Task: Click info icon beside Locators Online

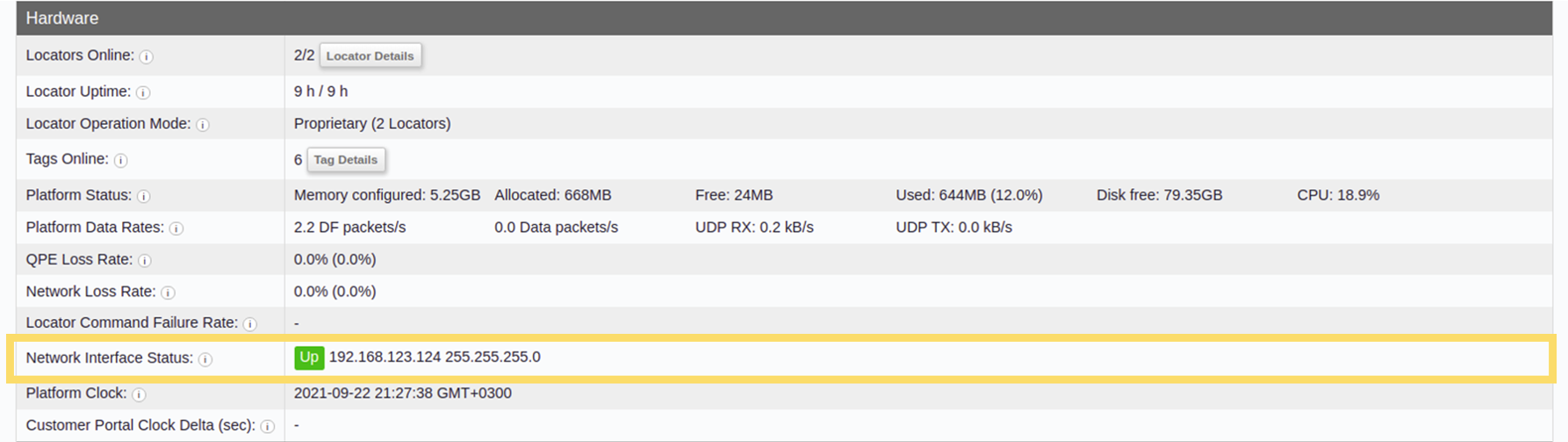Action: click(x=147, y=56)
